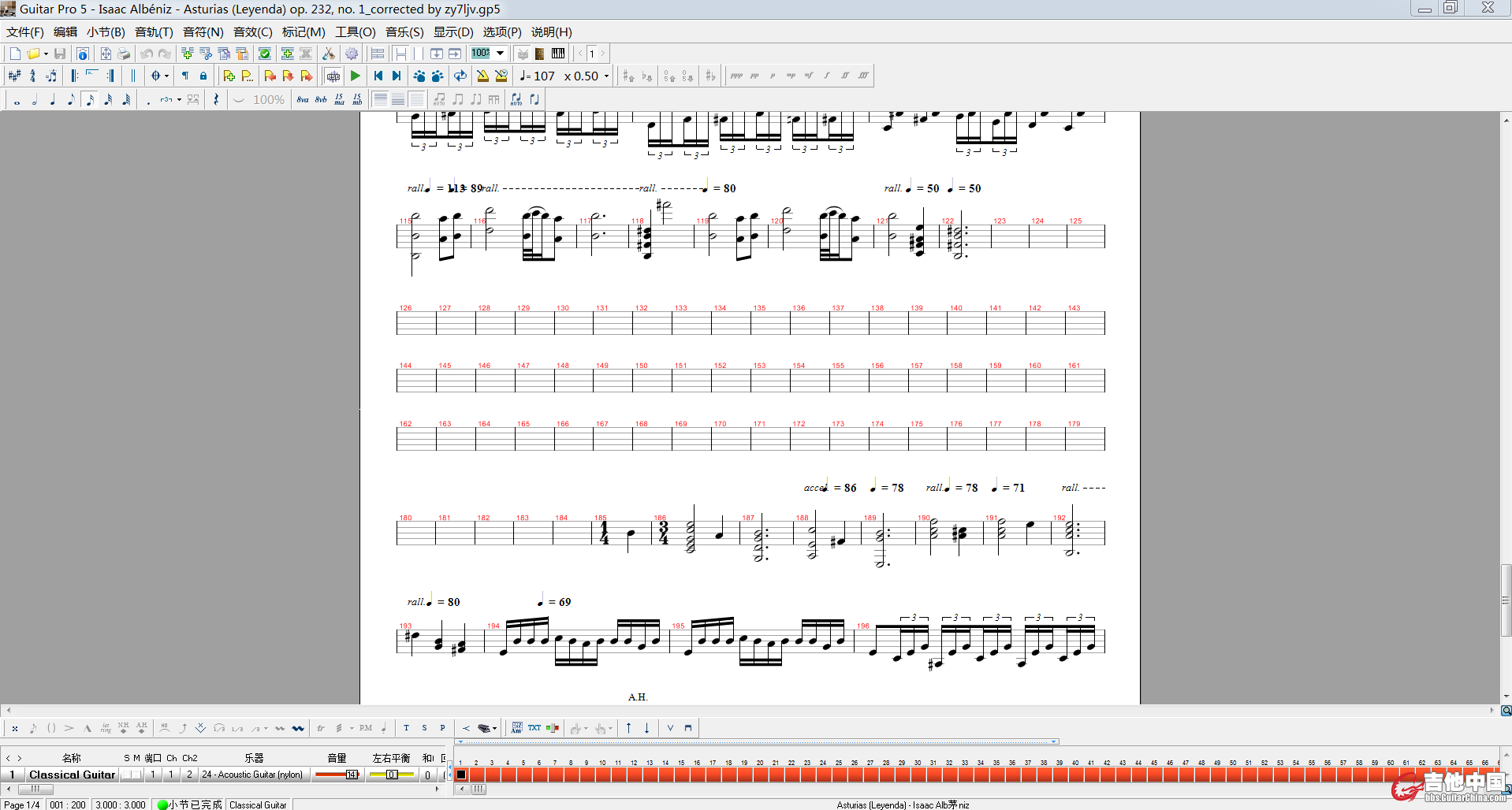Insert a rest with the rest icon
The width and height of the screenshot is (1512, 810).
216,99
